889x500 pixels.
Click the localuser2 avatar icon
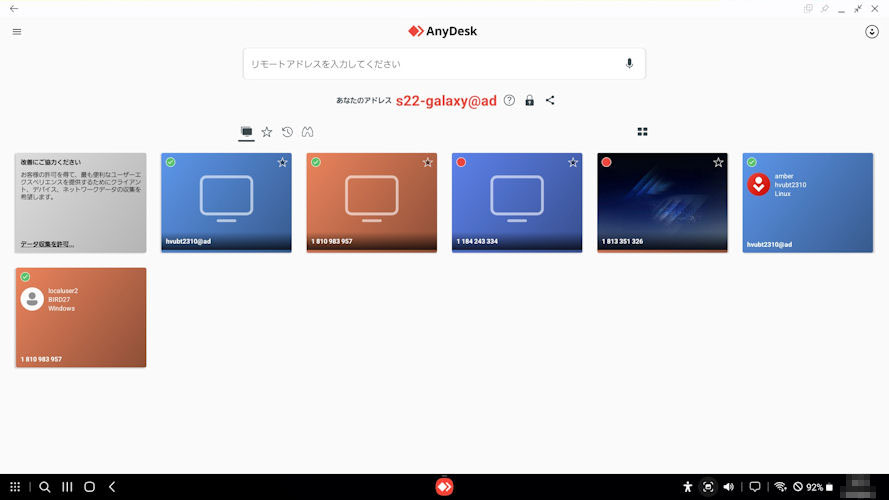[x=32, y=299]
